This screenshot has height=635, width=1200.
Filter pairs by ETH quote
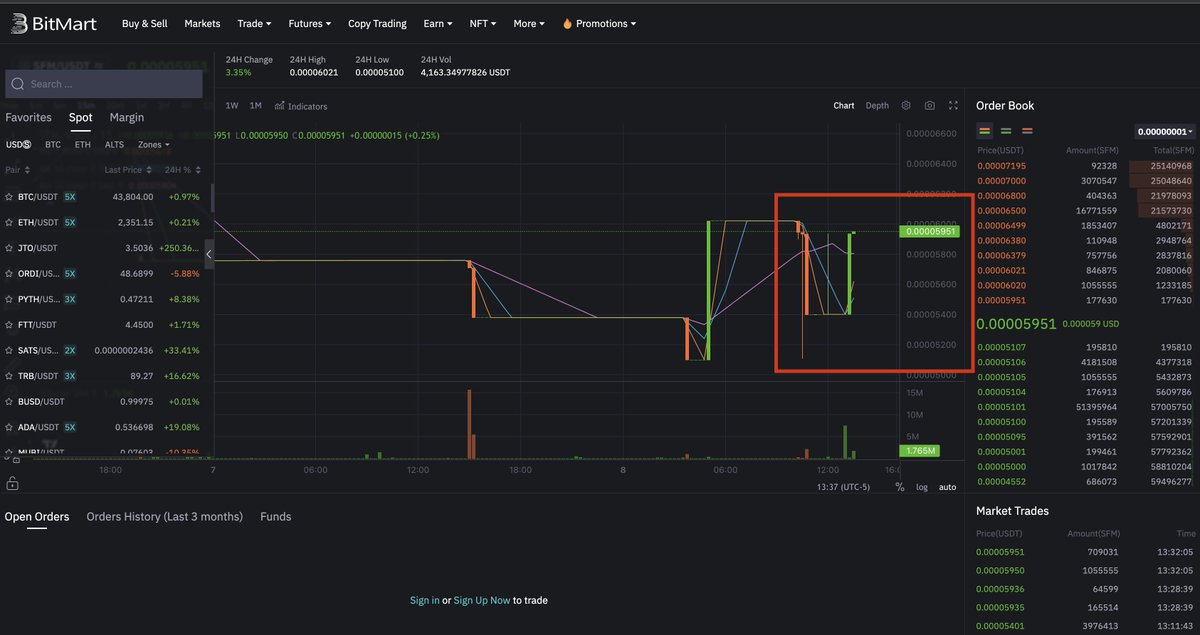pyautogui.click(x=82, y=144)
